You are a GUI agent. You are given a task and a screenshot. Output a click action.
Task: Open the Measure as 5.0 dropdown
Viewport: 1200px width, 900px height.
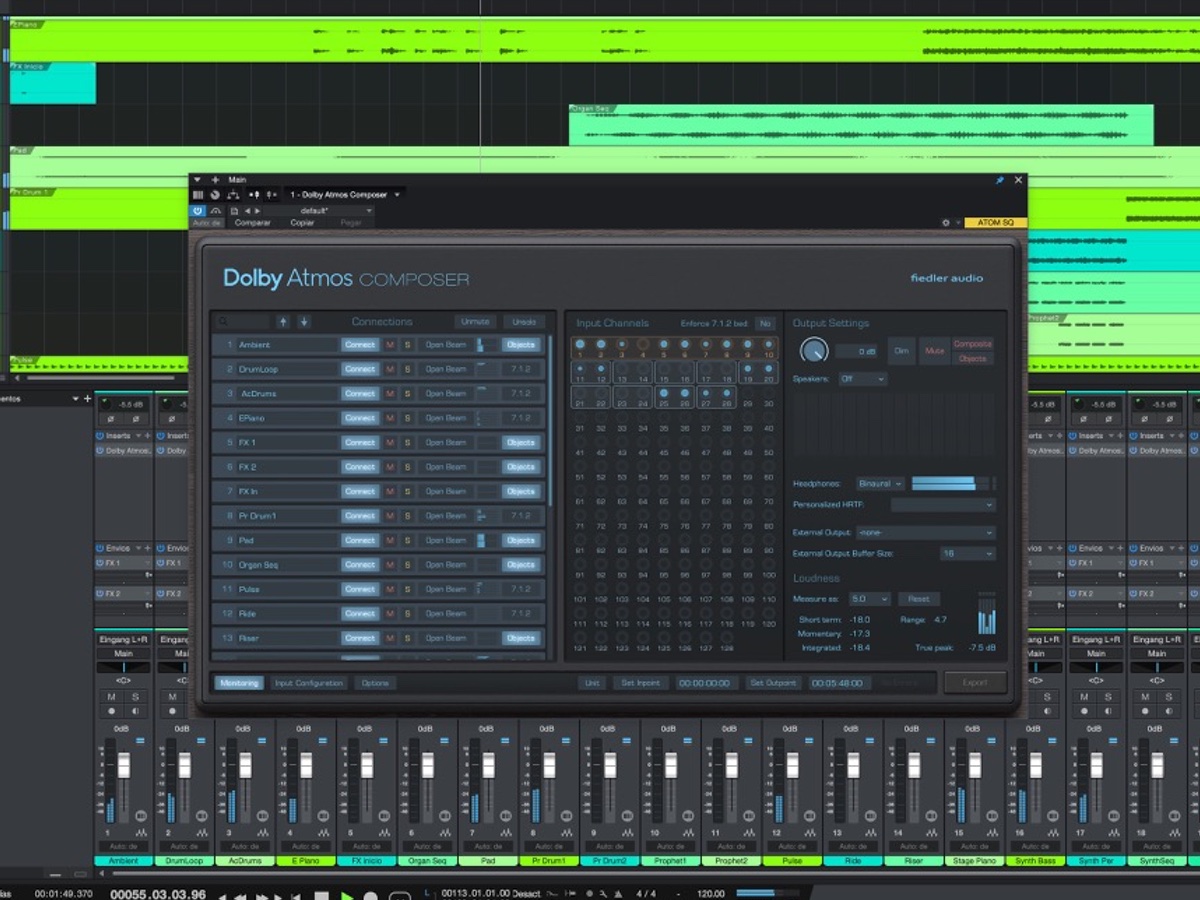click(869, 599)
